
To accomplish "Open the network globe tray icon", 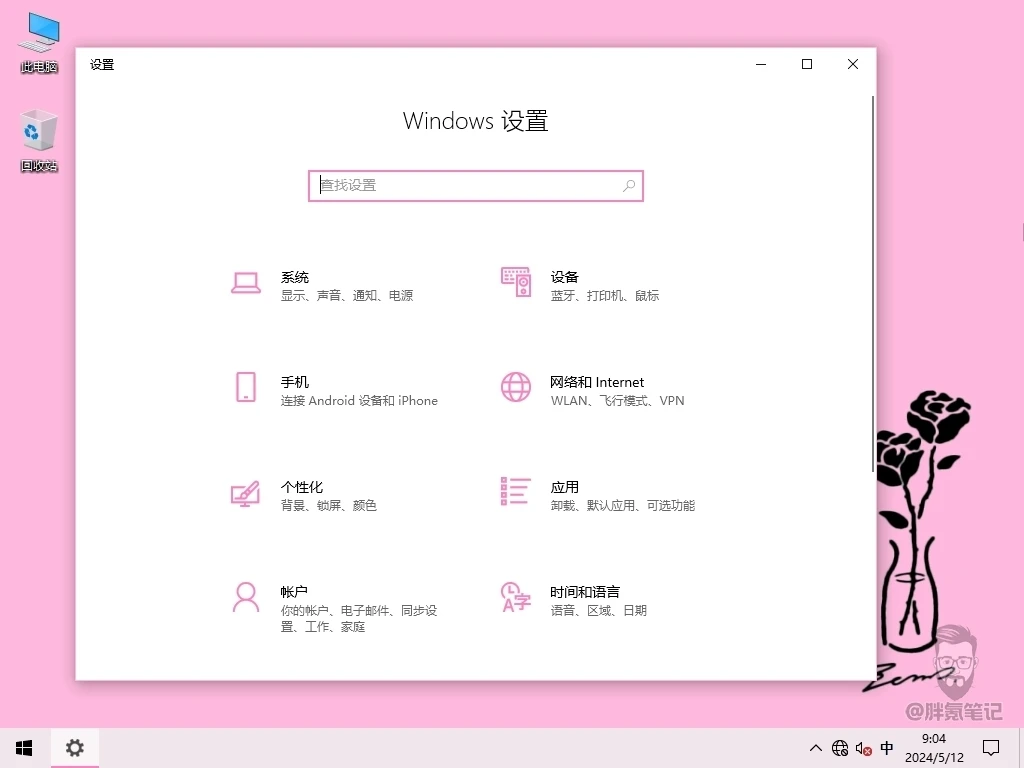I will tap(840, 748).
